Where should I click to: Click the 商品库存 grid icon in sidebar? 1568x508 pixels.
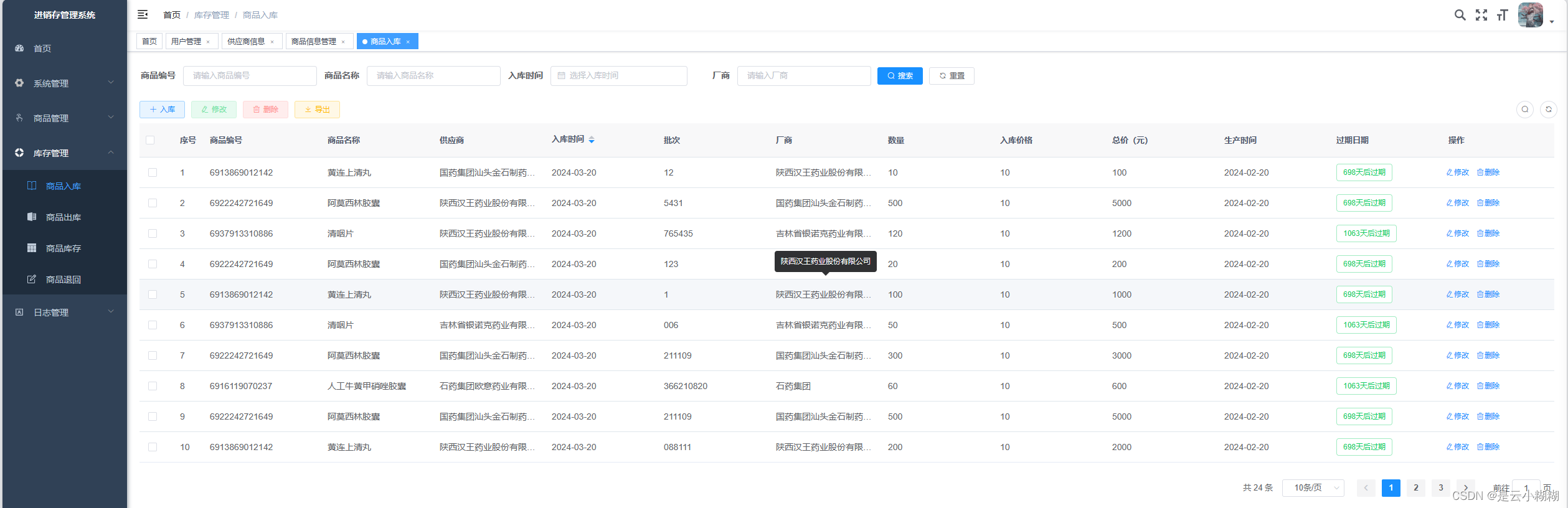[32, 248]
